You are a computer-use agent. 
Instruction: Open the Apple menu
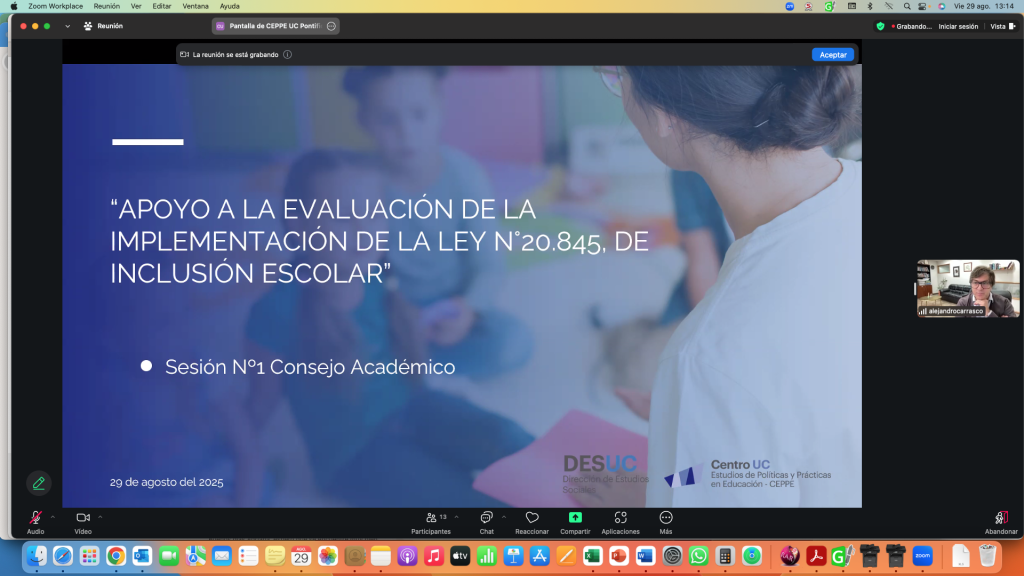(x=14, y=6)
